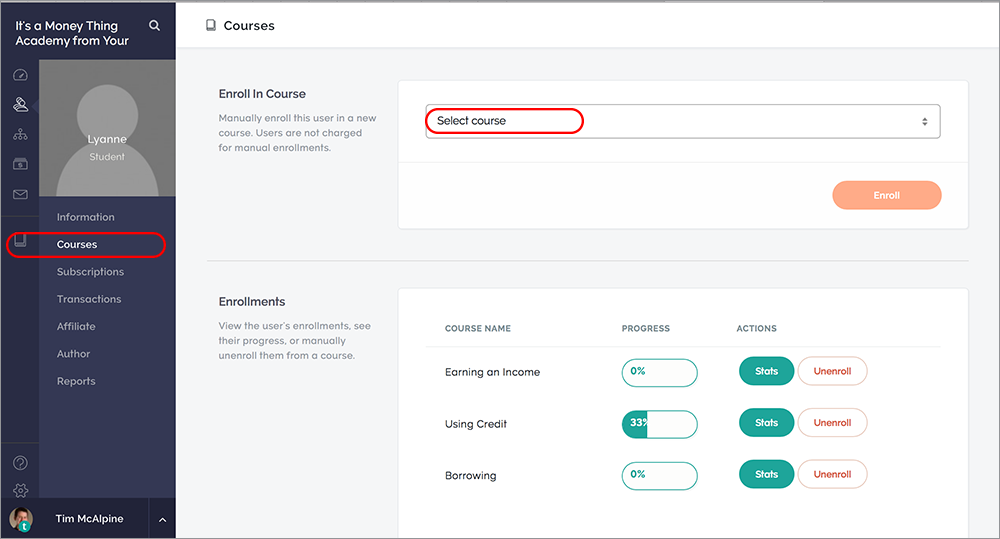Click Lyanne's profile avatar picture
Viewport: 1000px width, 539px height.
[107, 128]
